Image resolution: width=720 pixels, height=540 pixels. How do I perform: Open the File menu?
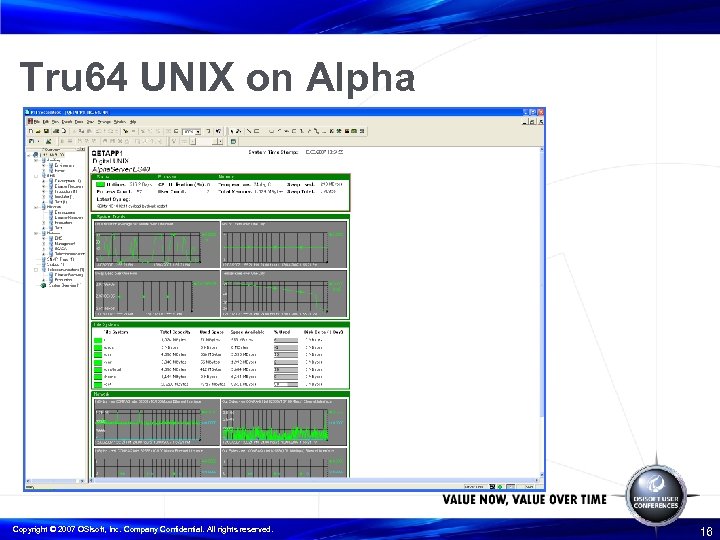coord(37,122)
